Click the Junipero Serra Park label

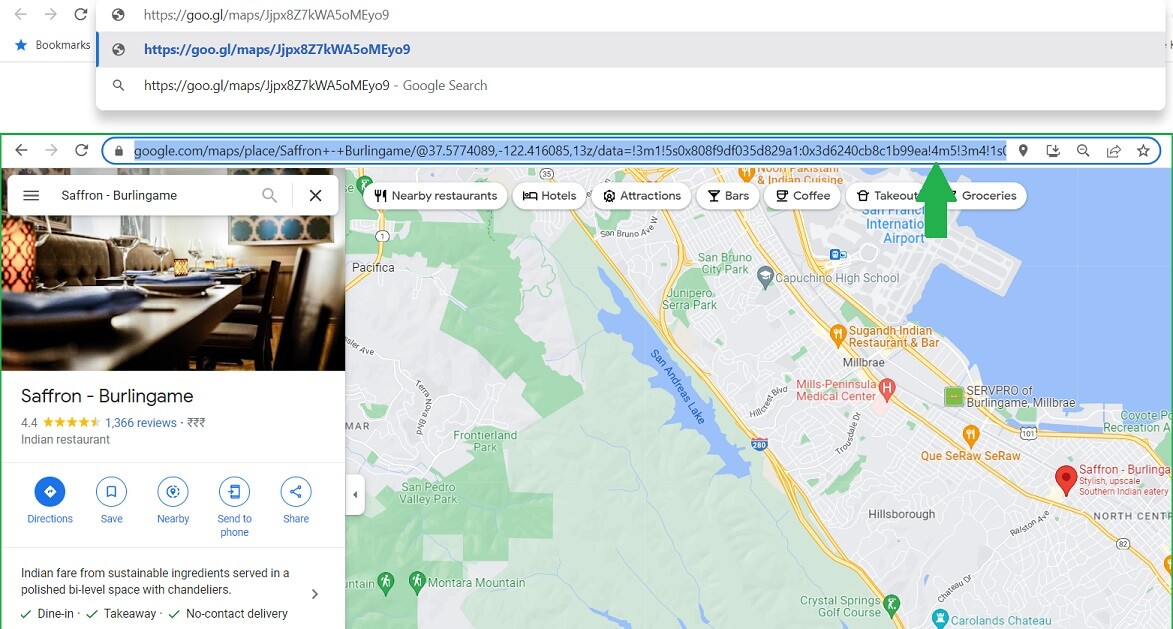click(x=689, y=299)
